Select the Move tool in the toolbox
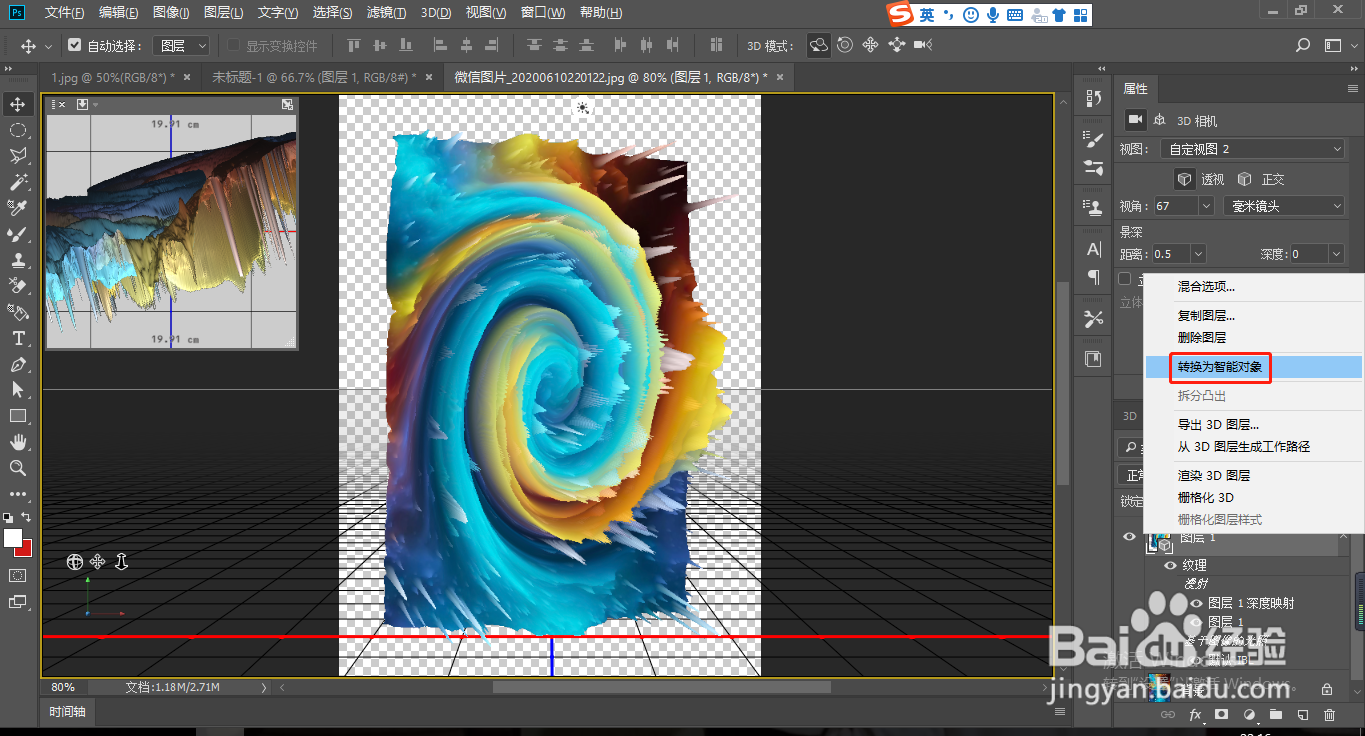 pyautogui.click(x=18, y=104)
